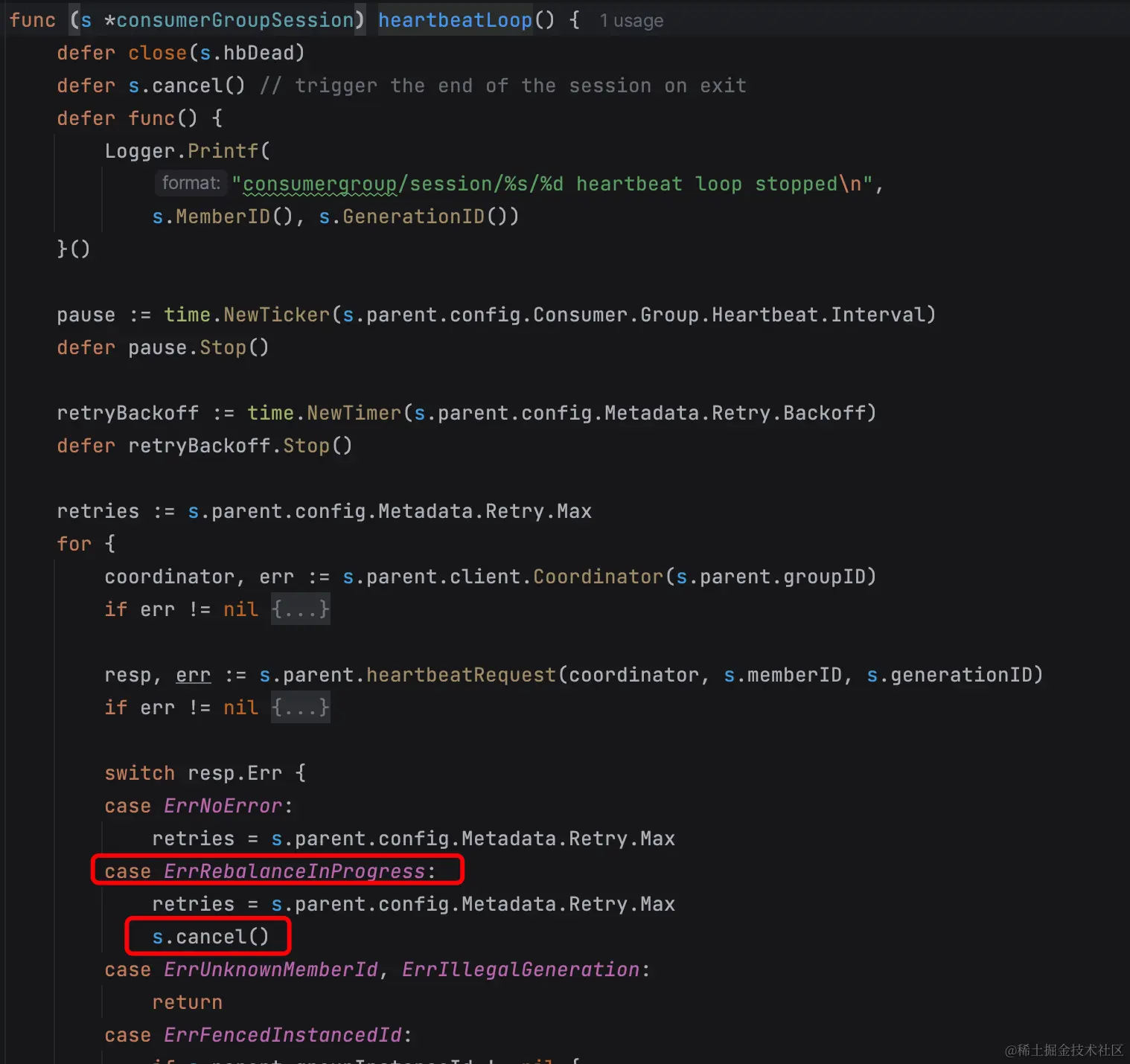Image resolution: width=1130 pixels, height=1064 pixels.
Task: Click close(s.hbDead) call
Action: (x=217, y=53)
